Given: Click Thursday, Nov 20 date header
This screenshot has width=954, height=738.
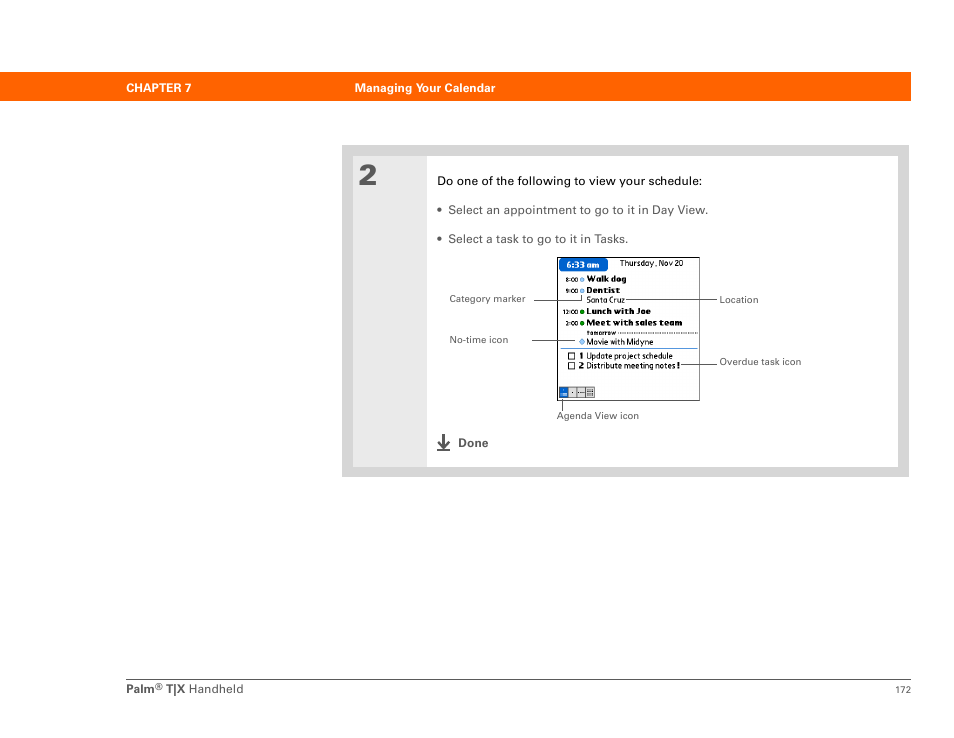Looking at the screenshot, I should click(x=651, y=263).
